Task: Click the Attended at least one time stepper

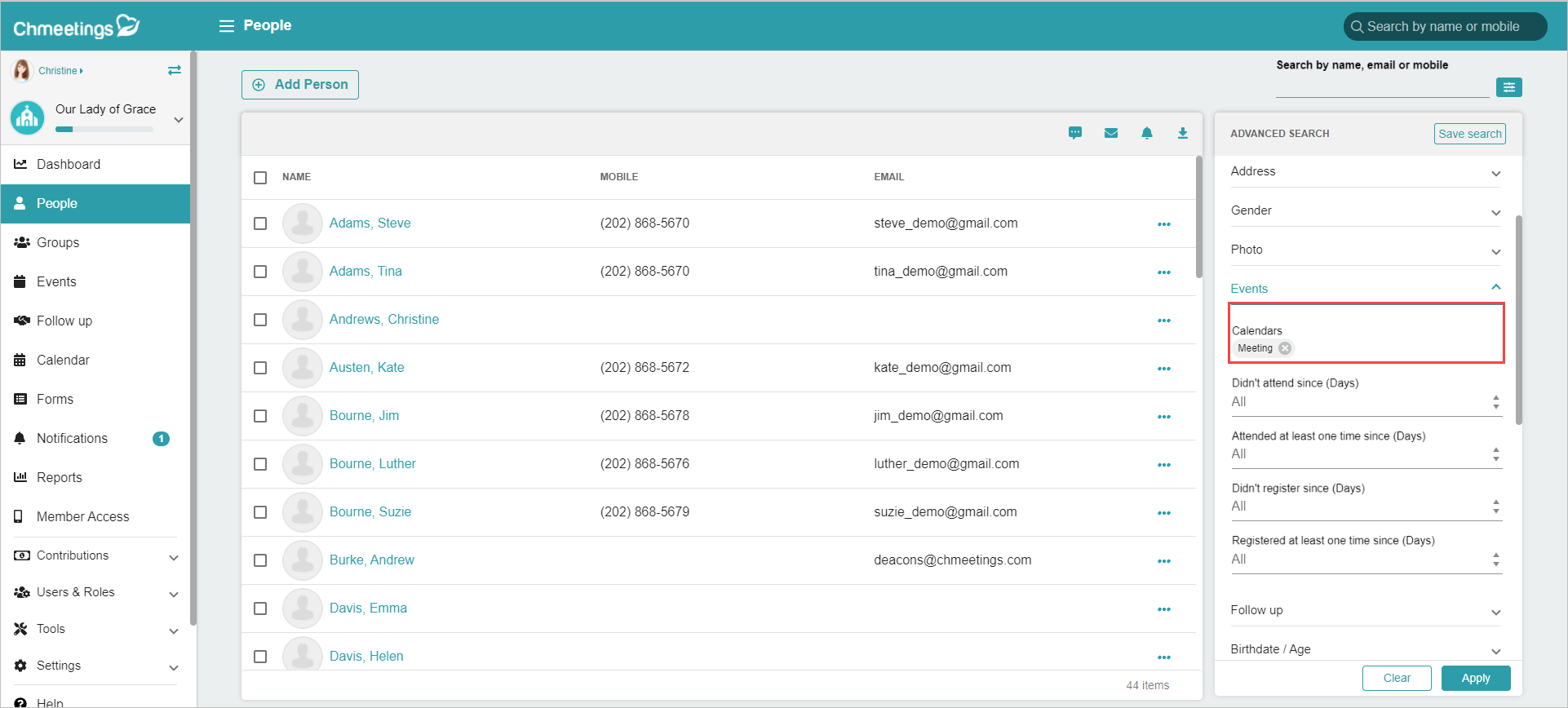Action: tap(1496, 454)
